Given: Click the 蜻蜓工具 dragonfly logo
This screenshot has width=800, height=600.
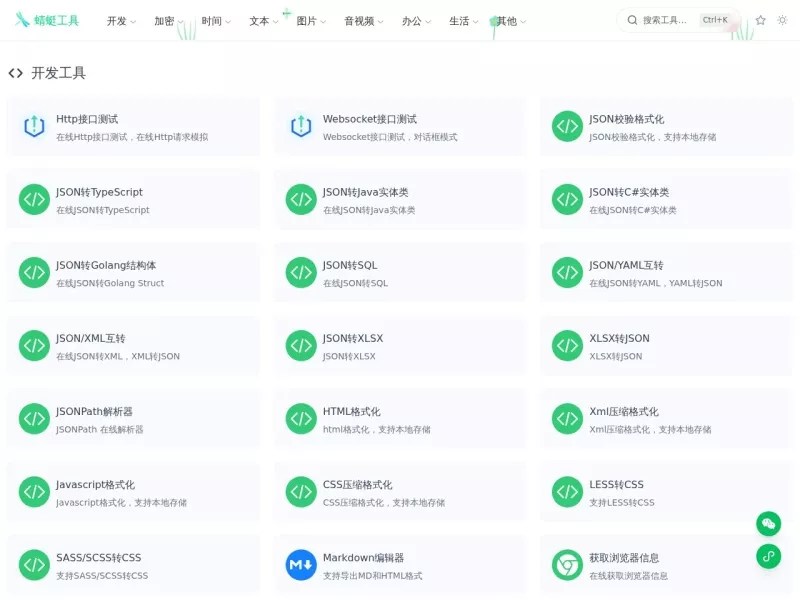Looking at the screenshot, I should coord(47,20).
